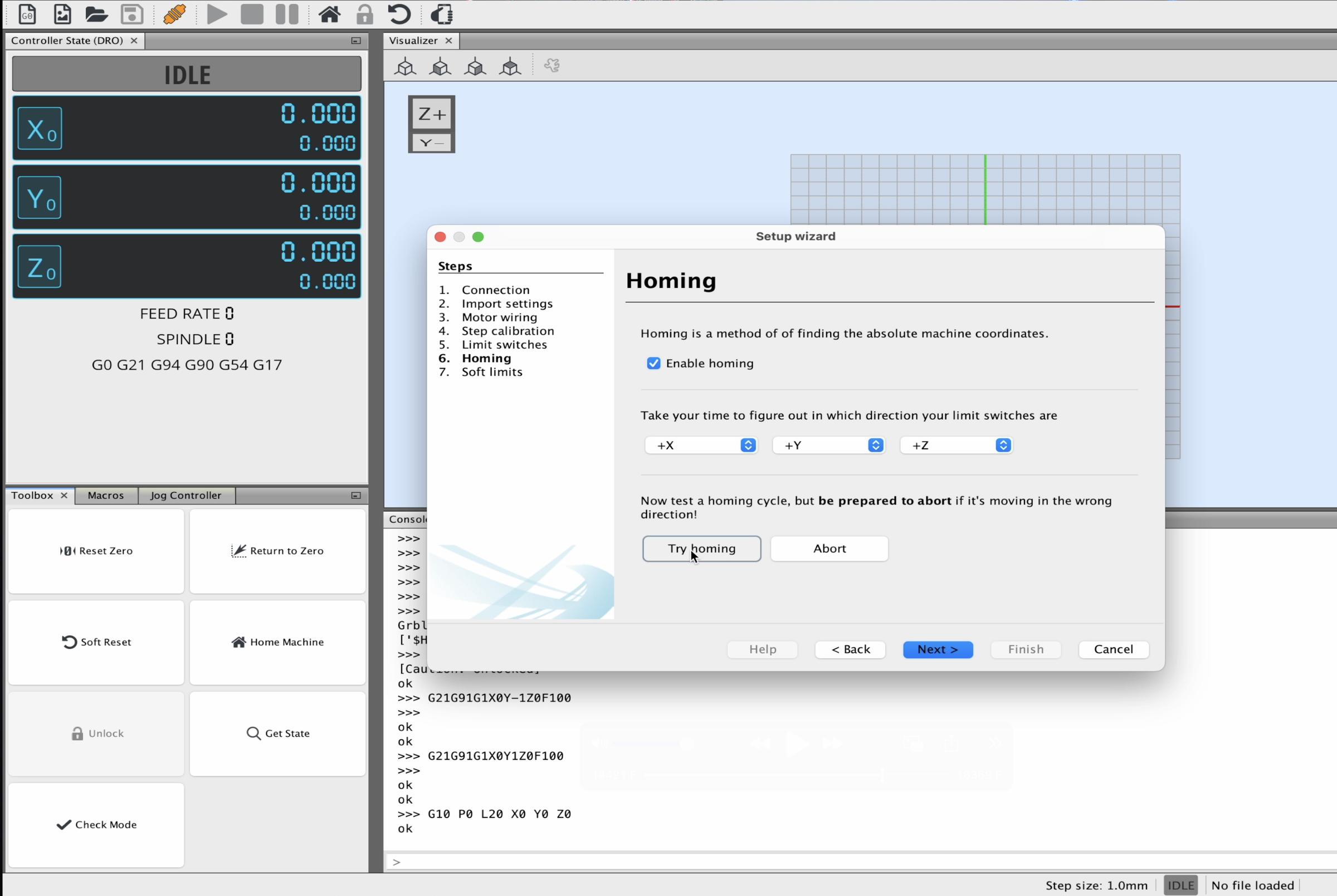Click the Try homing button

click(x=701, y=549)
